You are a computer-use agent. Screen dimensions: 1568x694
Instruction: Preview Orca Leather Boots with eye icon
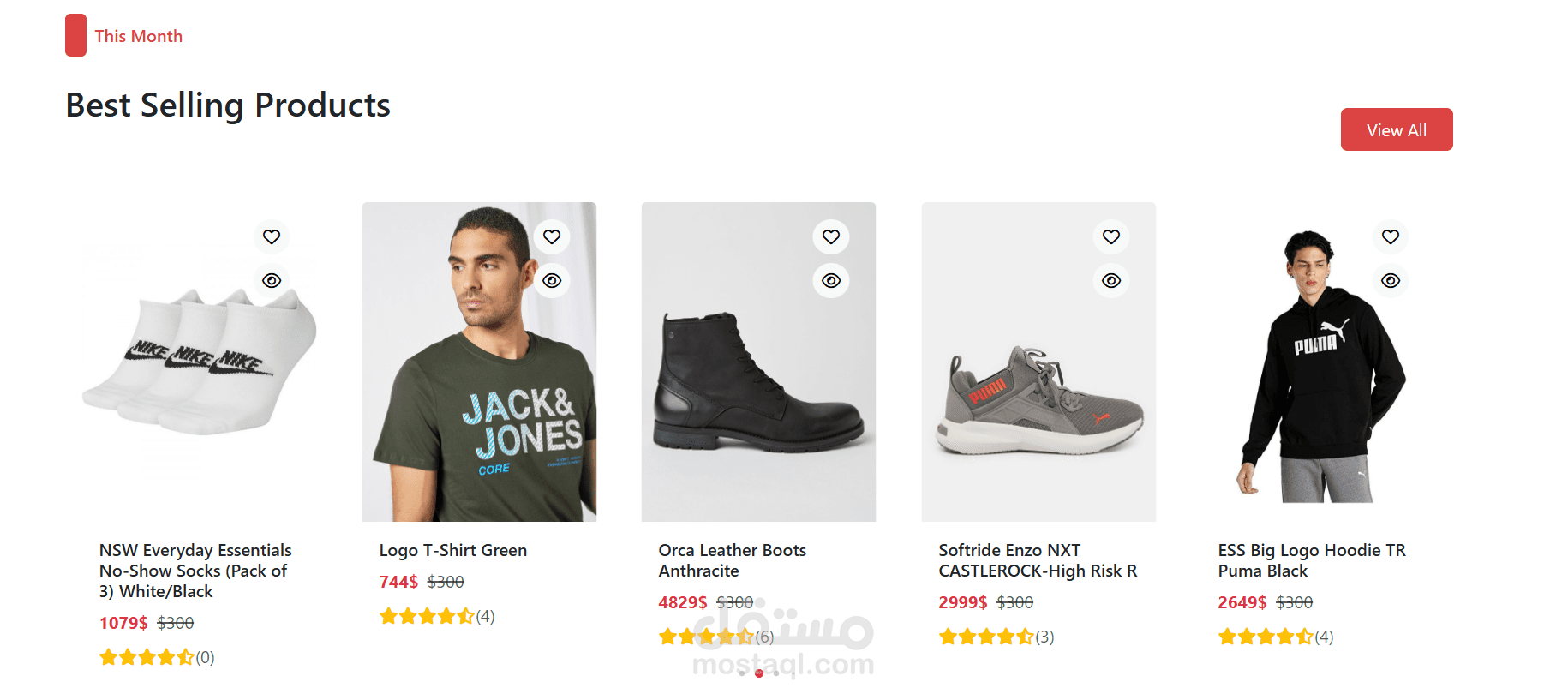click(831, 280)
